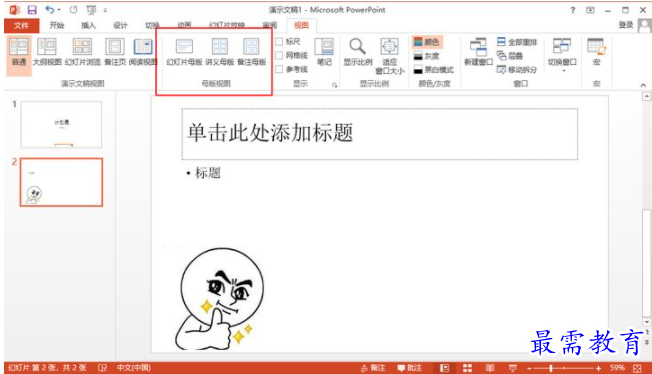Open 宏 macros button

pyautogui.click(x=596, y=52)
